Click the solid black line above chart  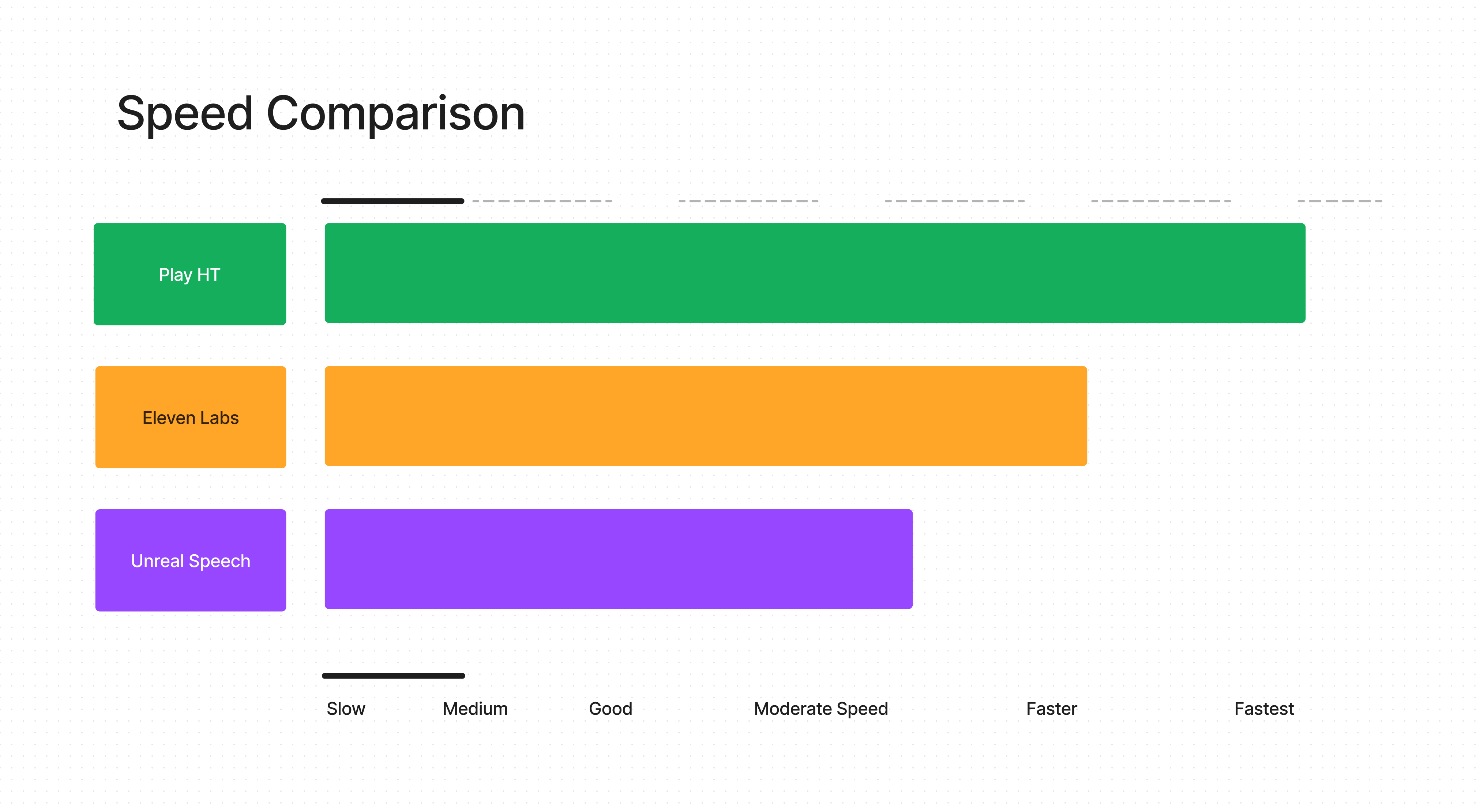coord(393,201)
